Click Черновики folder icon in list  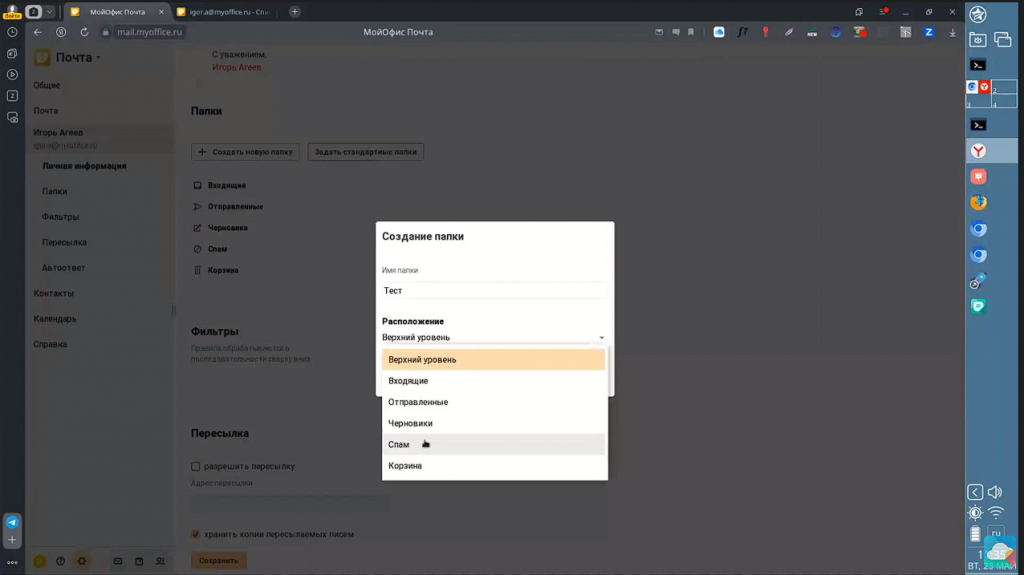[x=197, y=228]
